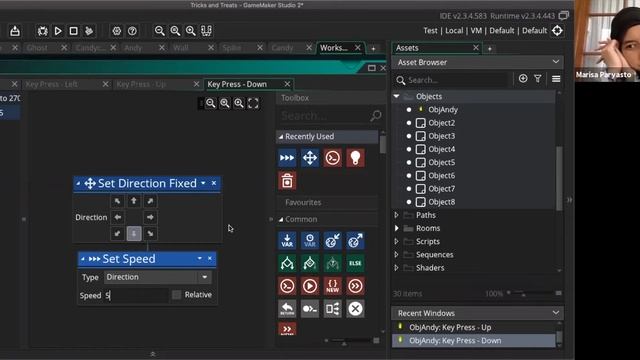
Task: Select ObjAndy in the asset tree
Action: pyautogui.click(x=442, y=109)
